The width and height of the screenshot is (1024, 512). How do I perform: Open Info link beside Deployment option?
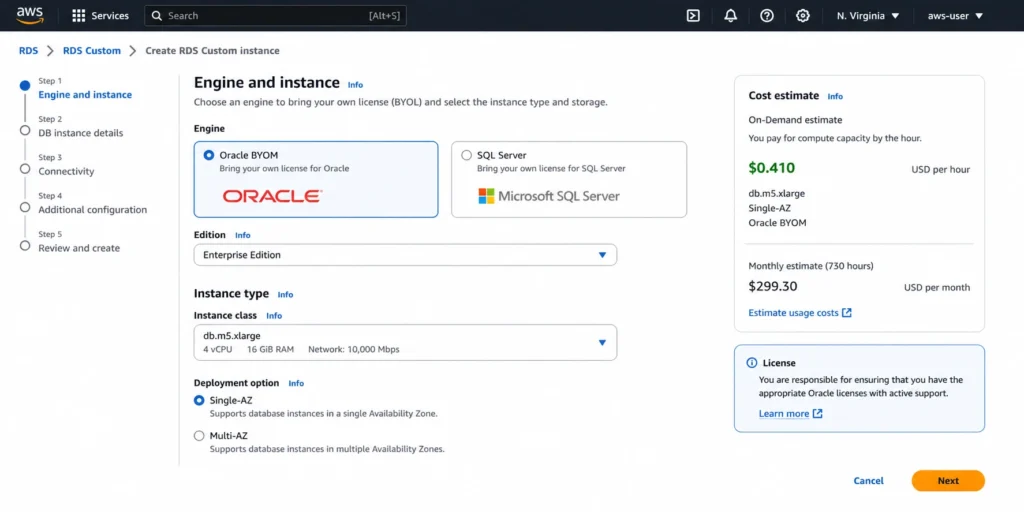[x=296, y=383]
